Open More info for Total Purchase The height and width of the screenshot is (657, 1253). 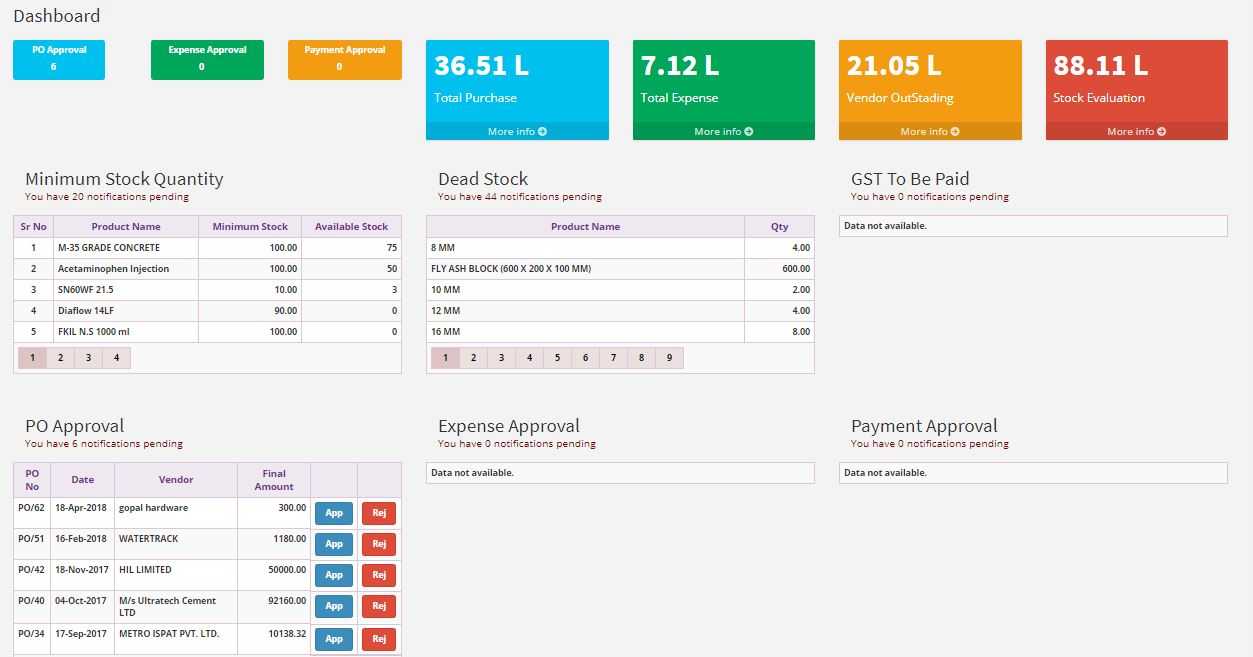(x=517, y=131)
